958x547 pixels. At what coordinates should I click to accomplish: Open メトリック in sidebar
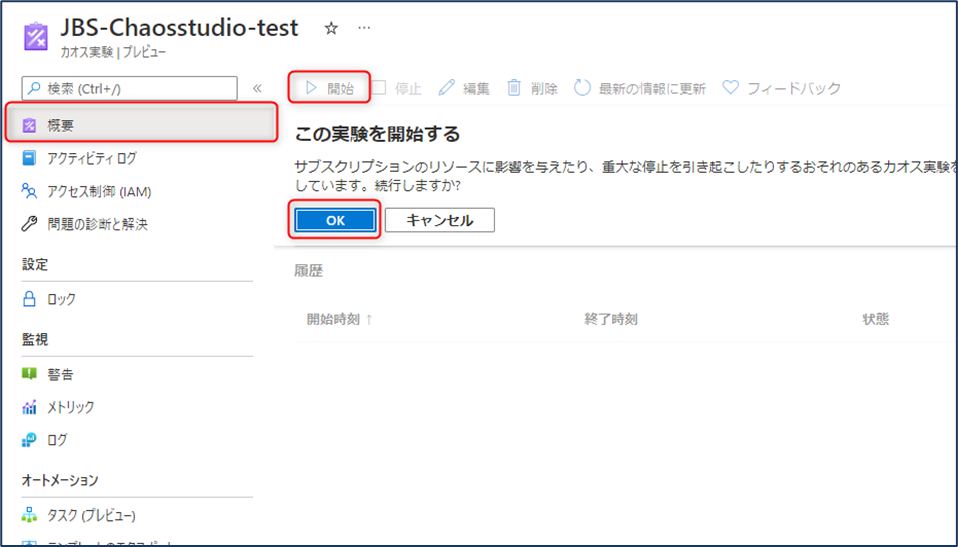click(70, 407)
